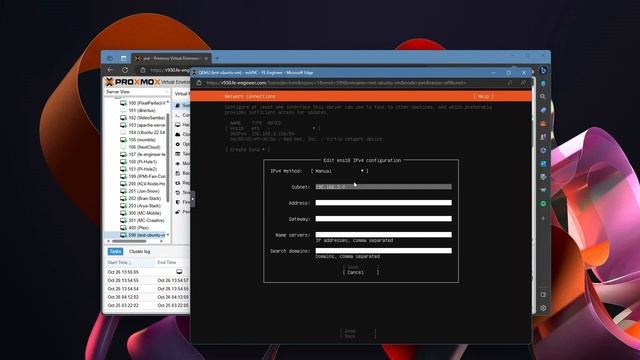The width and height of the screenshot is (640, 360).
Task: Click the refresh icon in Proxmox browser window
Action: pos(125,70)
